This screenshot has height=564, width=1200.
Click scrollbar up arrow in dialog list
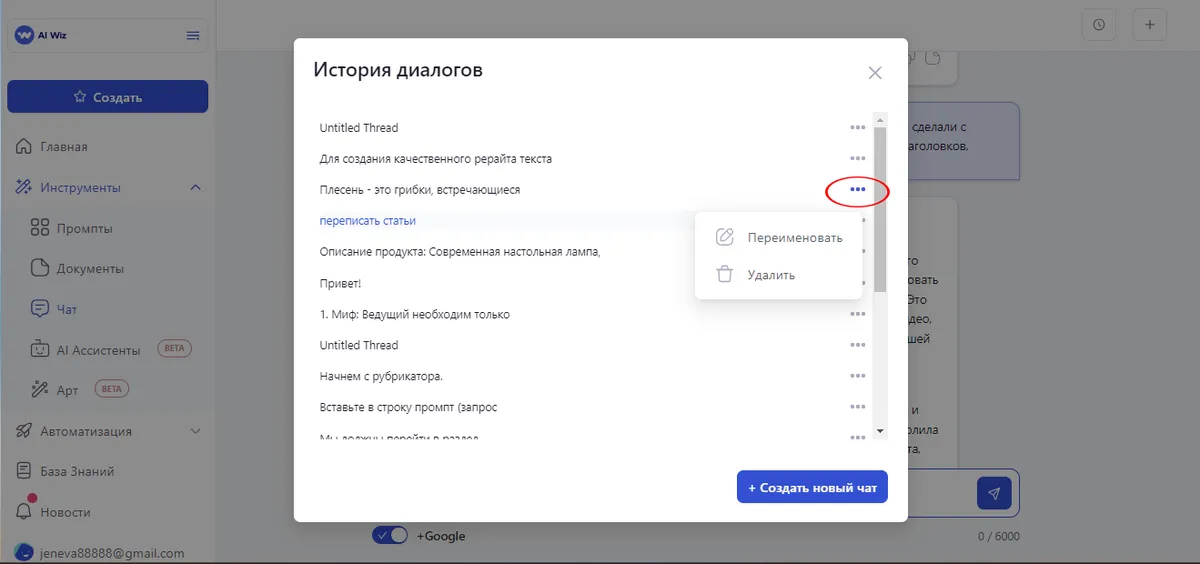[x=880, y=118]
